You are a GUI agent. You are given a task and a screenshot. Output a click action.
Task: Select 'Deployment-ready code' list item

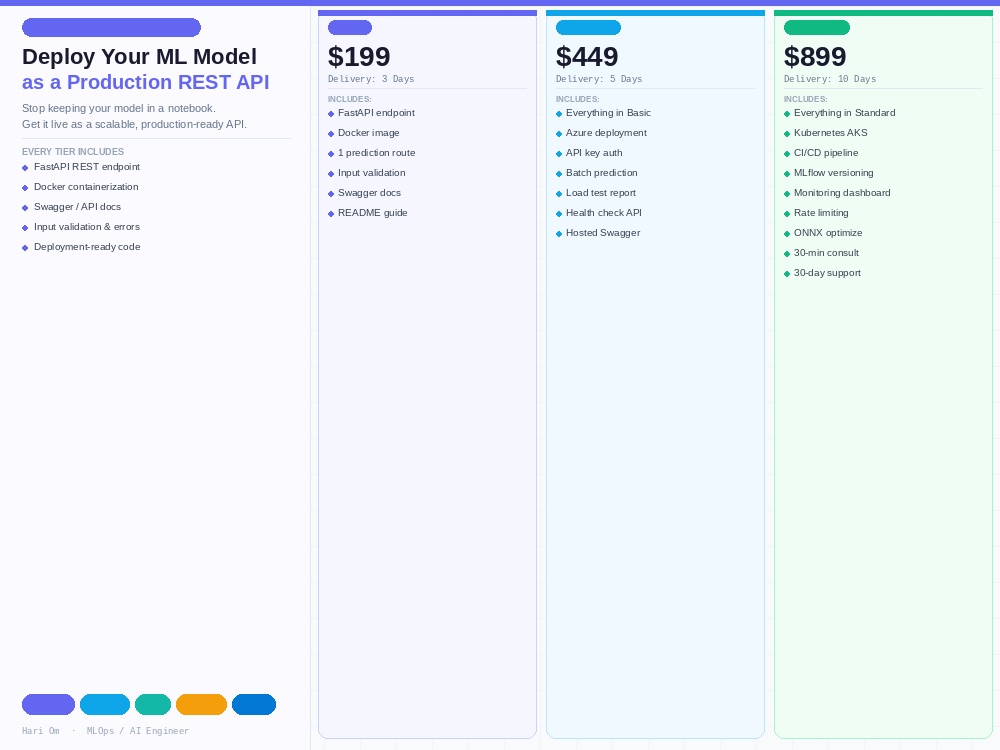pyautogui.click(x=87, y=247)
